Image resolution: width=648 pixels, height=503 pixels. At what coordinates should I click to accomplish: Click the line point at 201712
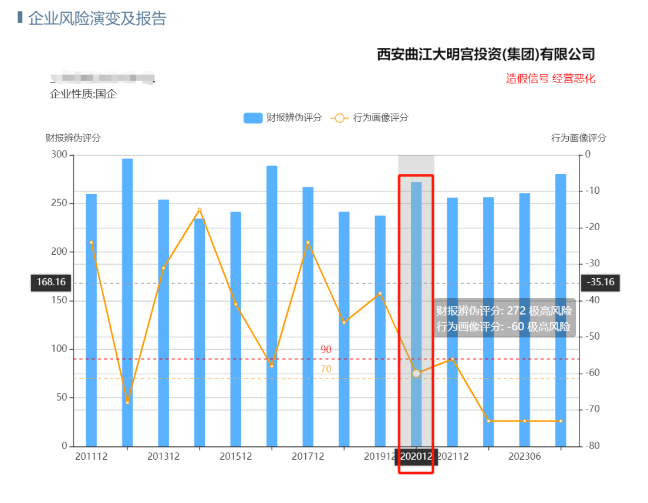308,242
